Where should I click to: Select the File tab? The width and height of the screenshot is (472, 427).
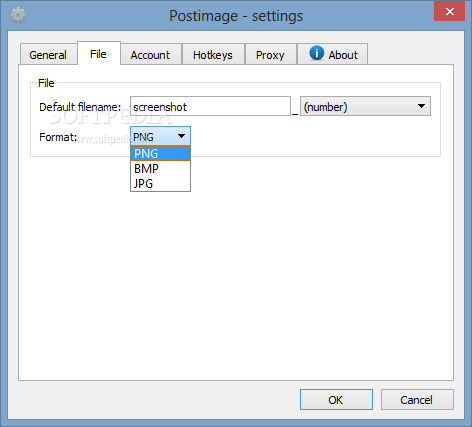point(98,54)
